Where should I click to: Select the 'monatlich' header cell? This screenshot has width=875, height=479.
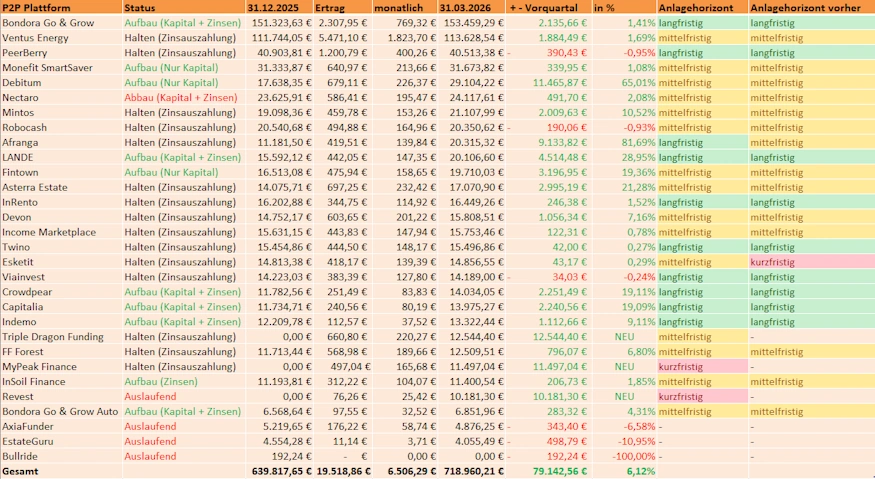(405, 7)
